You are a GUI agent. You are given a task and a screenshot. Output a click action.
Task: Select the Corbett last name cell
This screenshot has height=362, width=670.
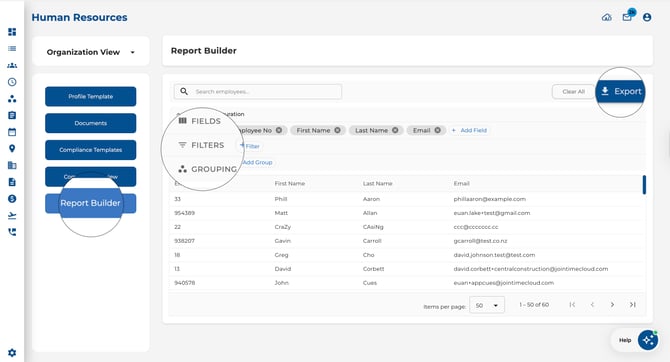coord(373,269)
